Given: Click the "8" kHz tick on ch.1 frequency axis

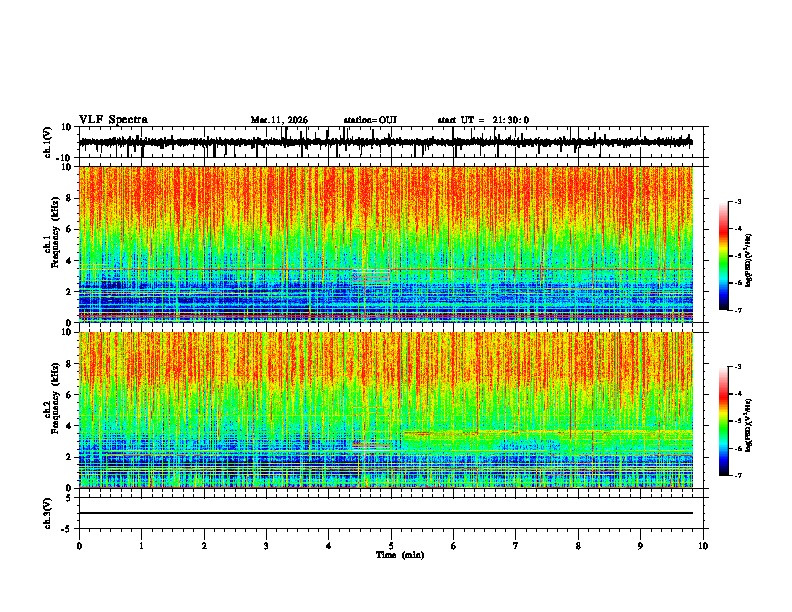Looking at the screenshot, I should click(70, 198).
